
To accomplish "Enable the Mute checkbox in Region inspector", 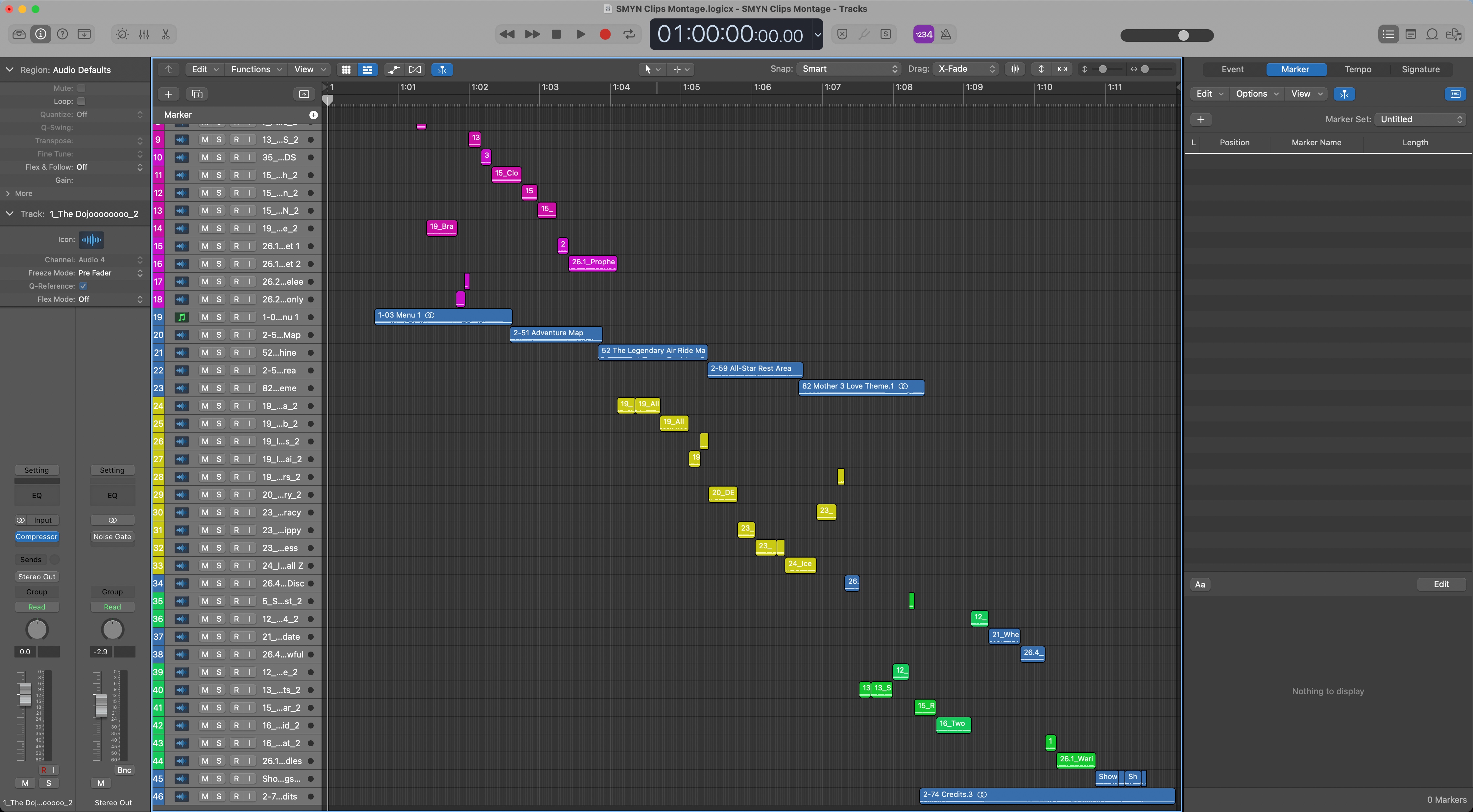I will pyautogui.click(x=81, y=88).
